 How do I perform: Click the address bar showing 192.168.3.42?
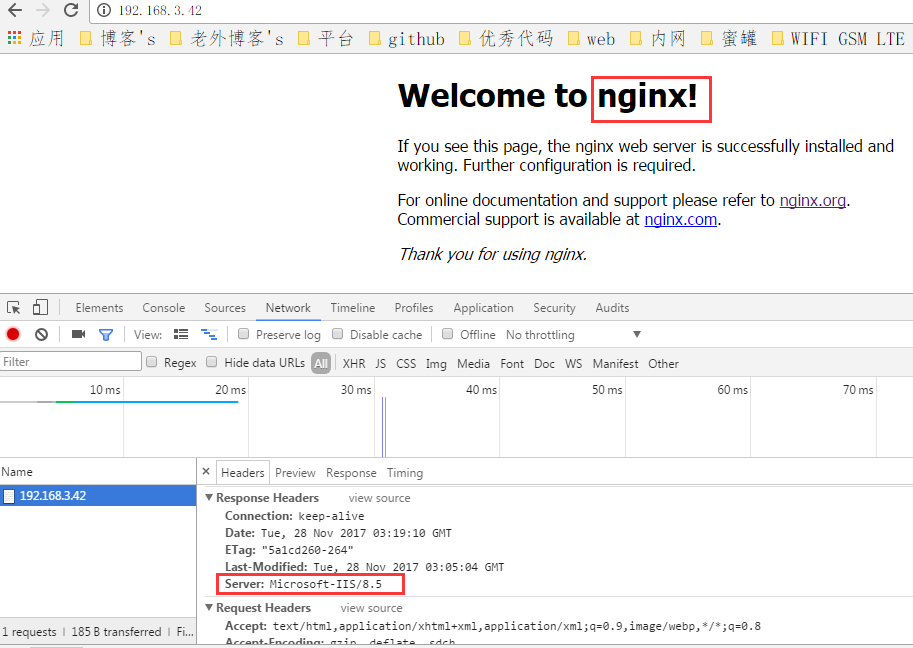501,10
